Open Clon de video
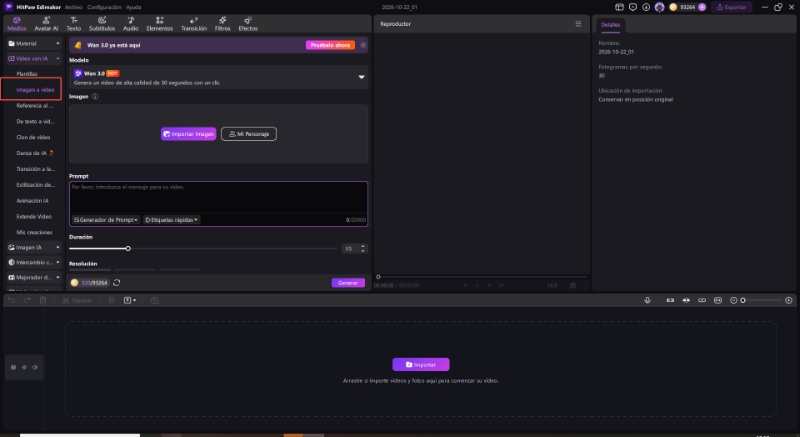800x437 pixels. pos(33,137)
